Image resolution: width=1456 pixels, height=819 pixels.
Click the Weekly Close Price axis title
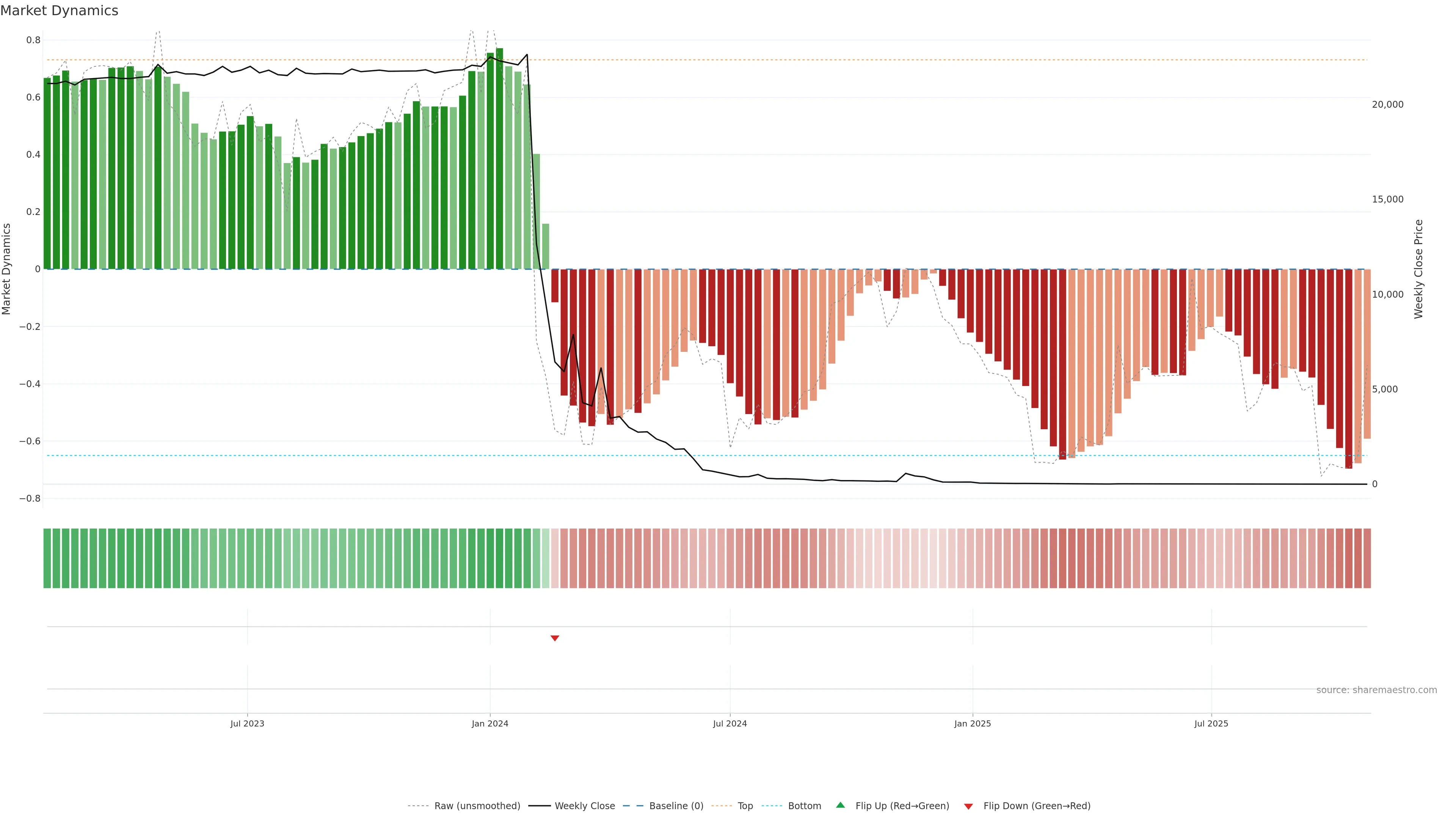1418,269
